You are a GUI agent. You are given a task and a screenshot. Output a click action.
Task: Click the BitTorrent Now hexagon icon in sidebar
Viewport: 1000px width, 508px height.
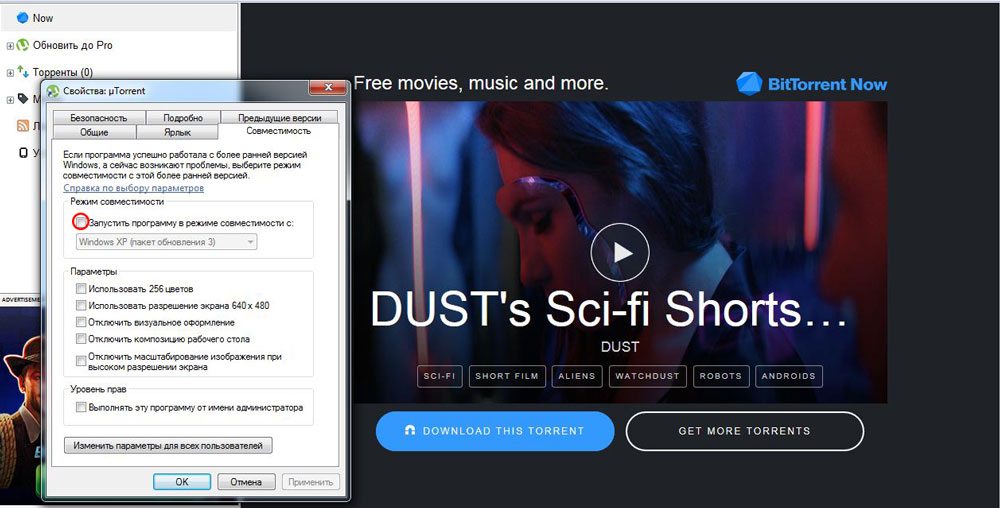tap(23, 18)
